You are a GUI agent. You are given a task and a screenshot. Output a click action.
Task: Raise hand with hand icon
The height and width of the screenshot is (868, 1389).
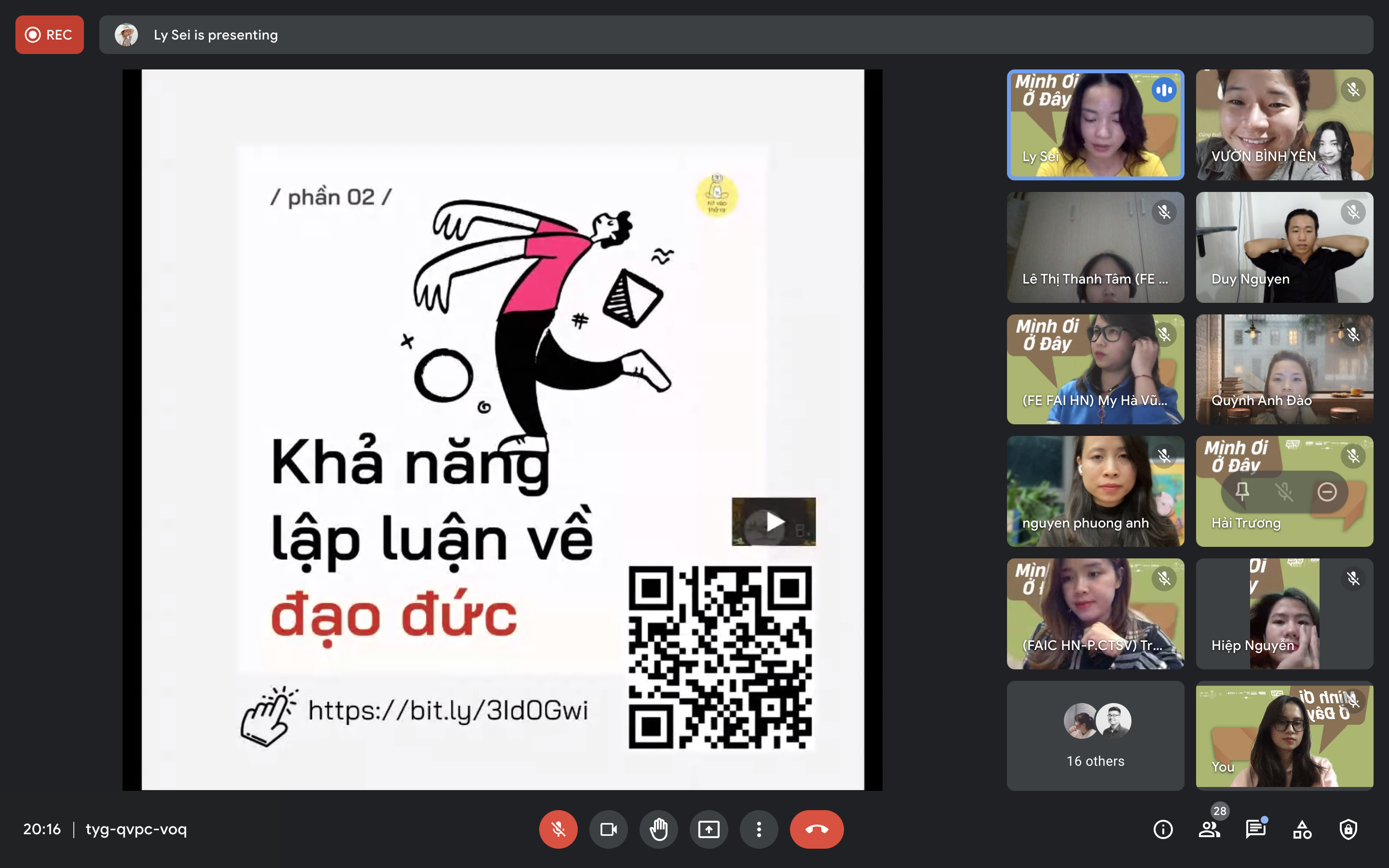pyautogui.click(x=658, y=829)
